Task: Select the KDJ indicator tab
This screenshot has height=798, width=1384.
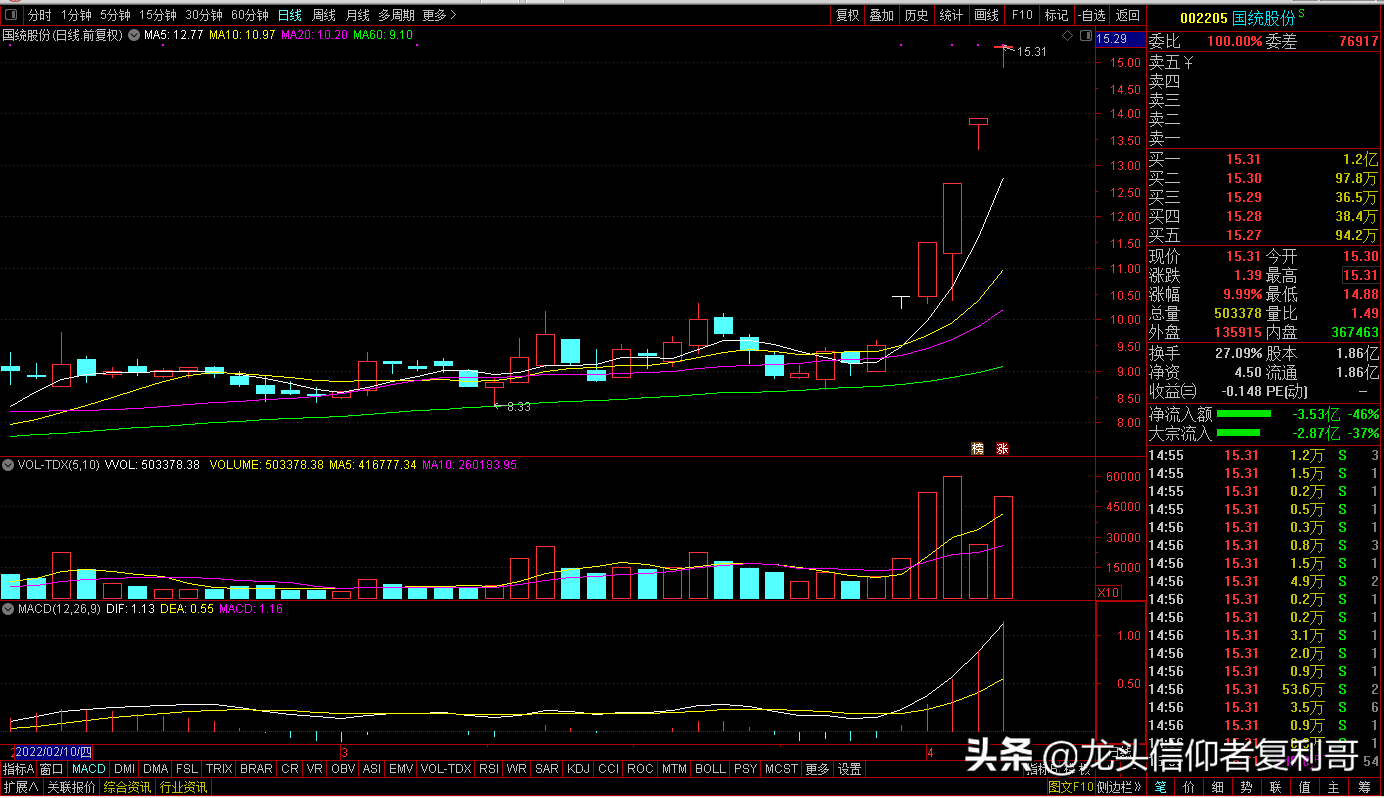Action: pyautogui.click(x=578, y=769)
